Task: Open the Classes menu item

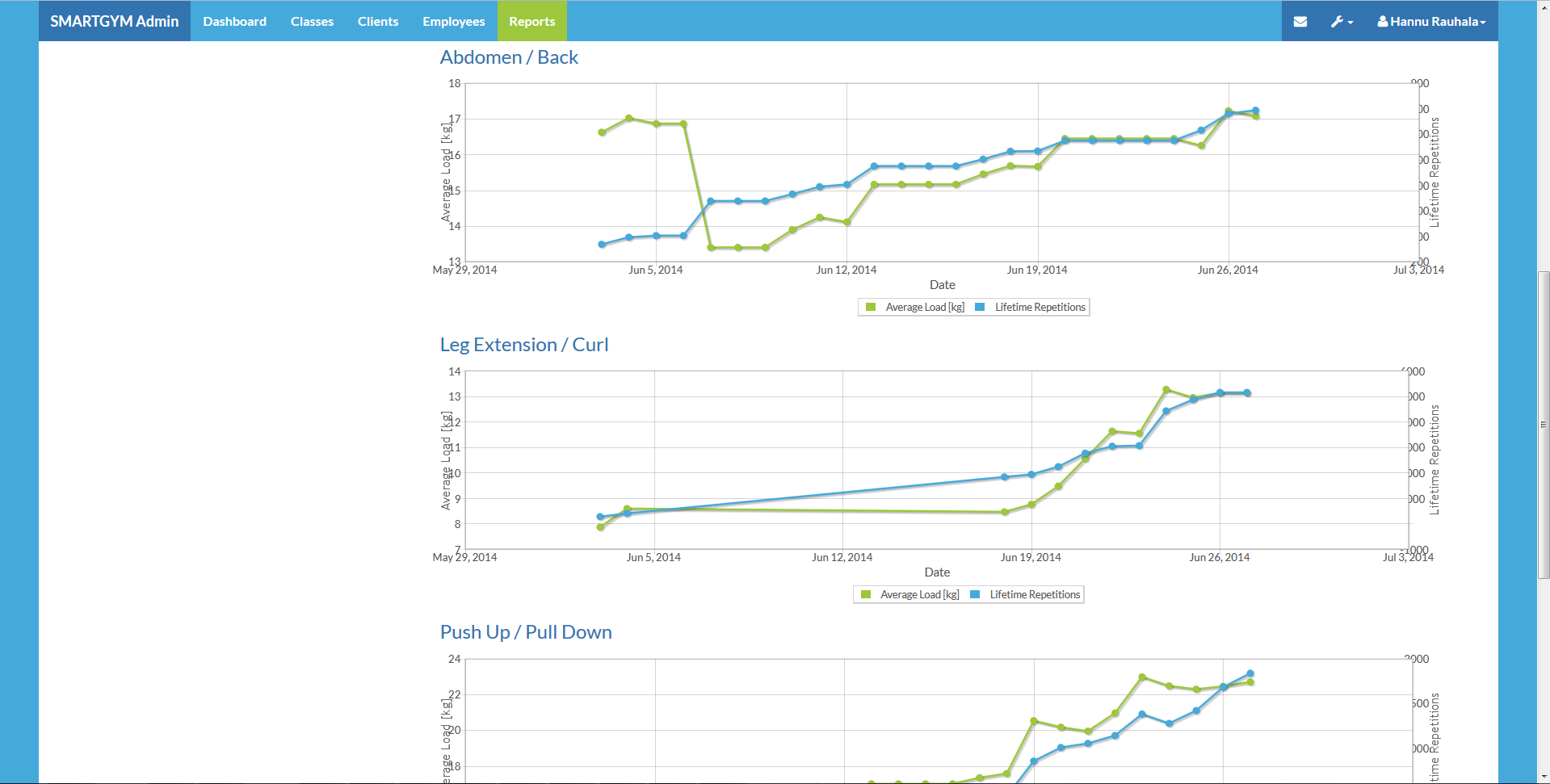Action: (x=312, y=22)
